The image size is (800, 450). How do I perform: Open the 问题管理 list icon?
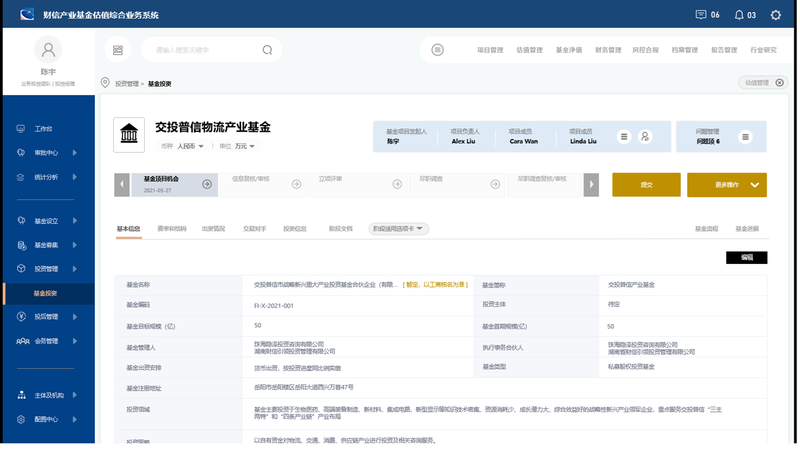click(x=745, y=137)
